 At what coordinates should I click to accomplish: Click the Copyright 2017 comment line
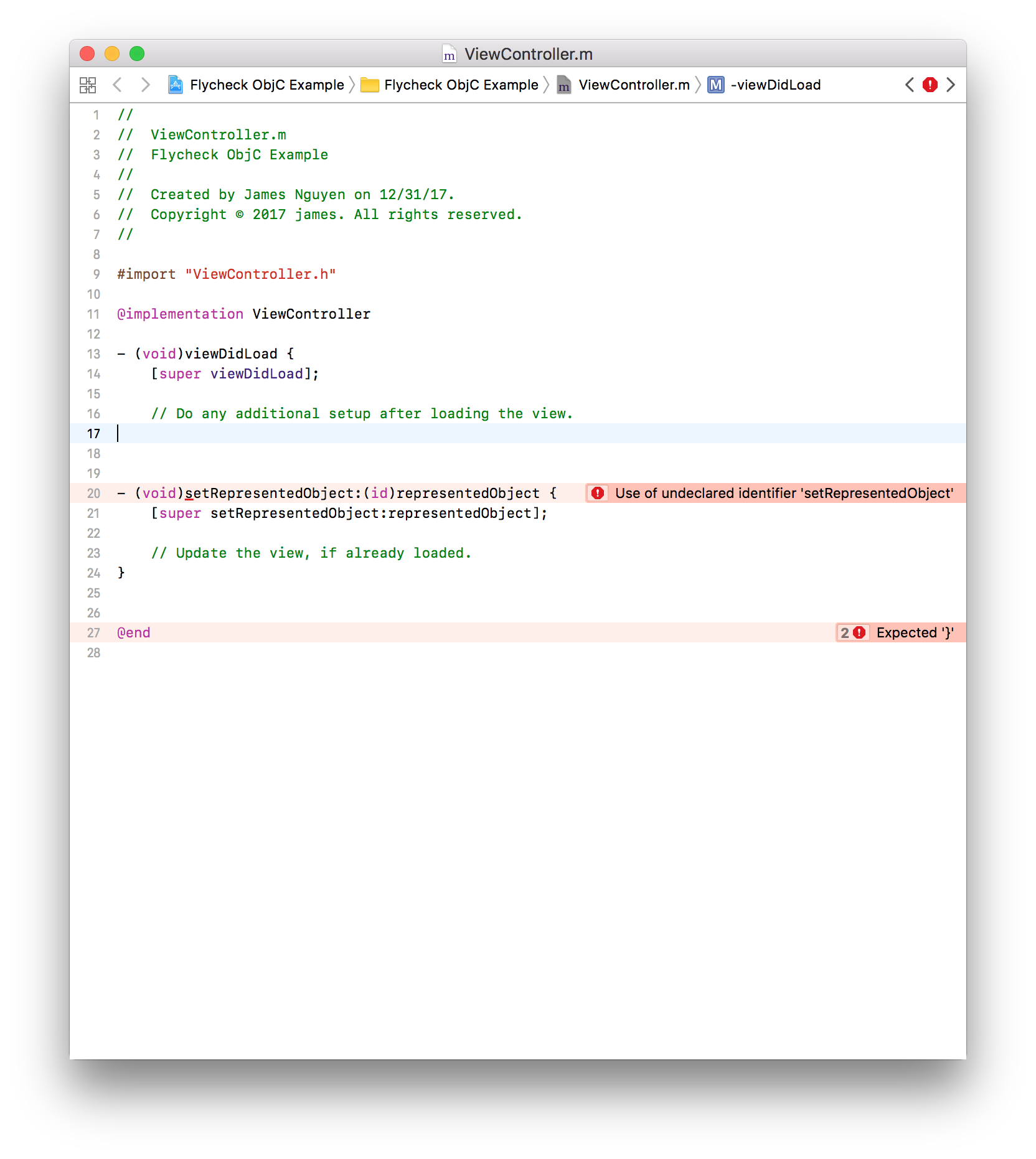pyautogui.click(x=320, y=214)
